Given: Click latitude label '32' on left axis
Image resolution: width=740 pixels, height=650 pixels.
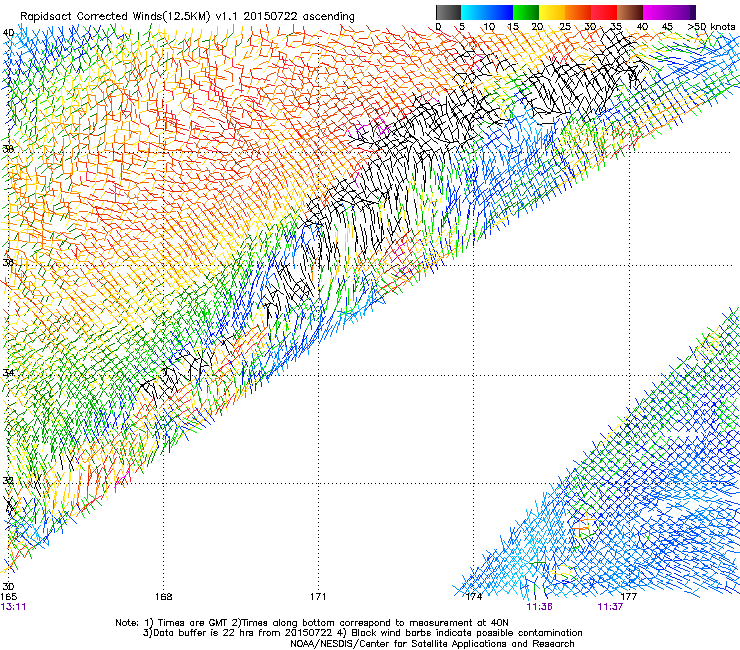Looking at the screenshot, I should point(8,481).
